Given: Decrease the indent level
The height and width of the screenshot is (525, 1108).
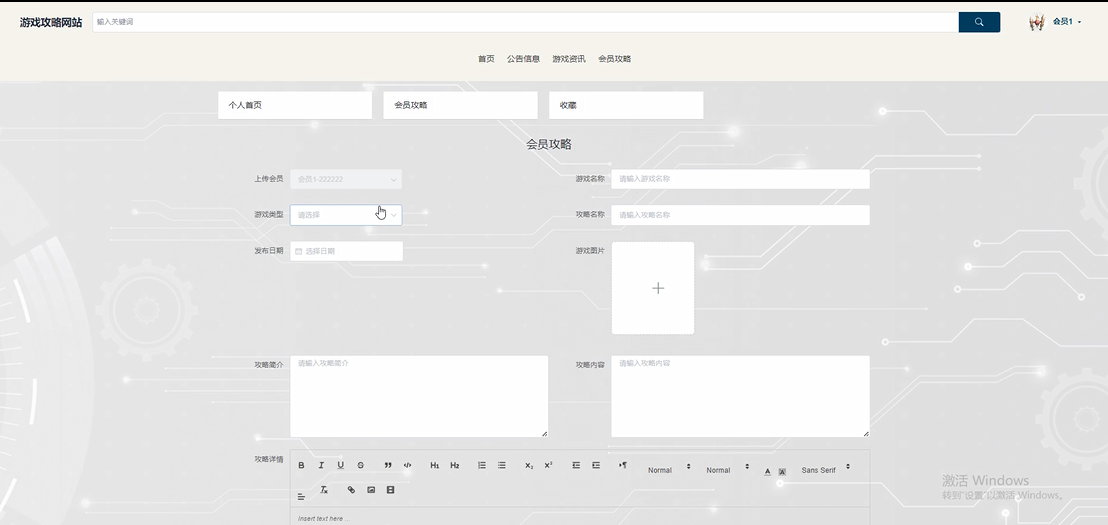Looking at the screenshot, I should click(576, 465).
